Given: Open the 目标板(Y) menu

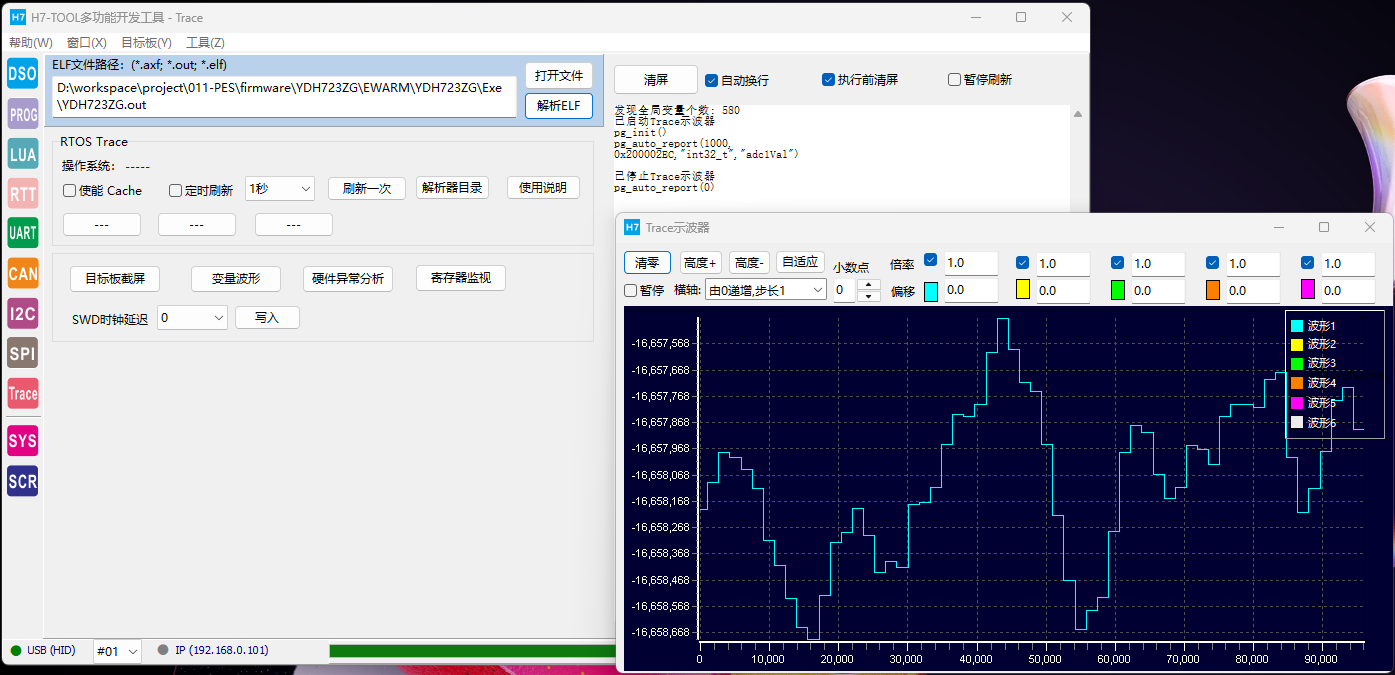Looking at the screenshot, I should pos(146,43).
